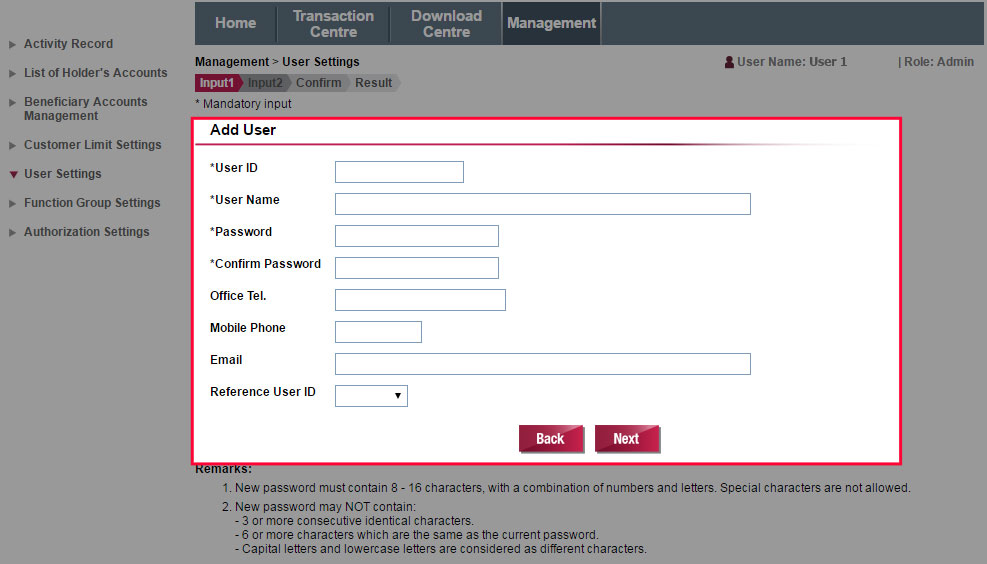Collapse arrow beside User Settings
The height and width of the screenshot is (564, 987).
coord(13,174)
